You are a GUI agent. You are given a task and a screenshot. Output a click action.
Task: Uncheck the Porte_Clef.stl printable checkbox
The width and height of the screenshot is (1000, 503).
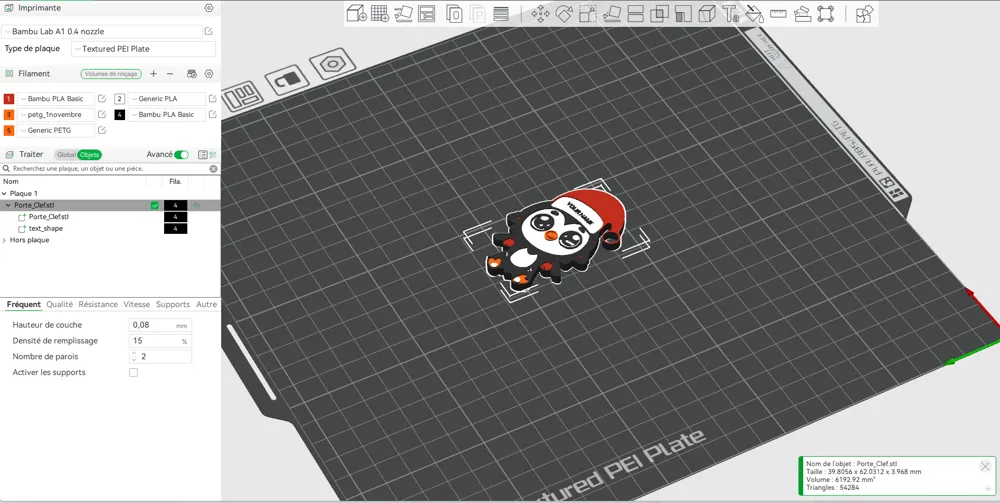tap(154, 205)
